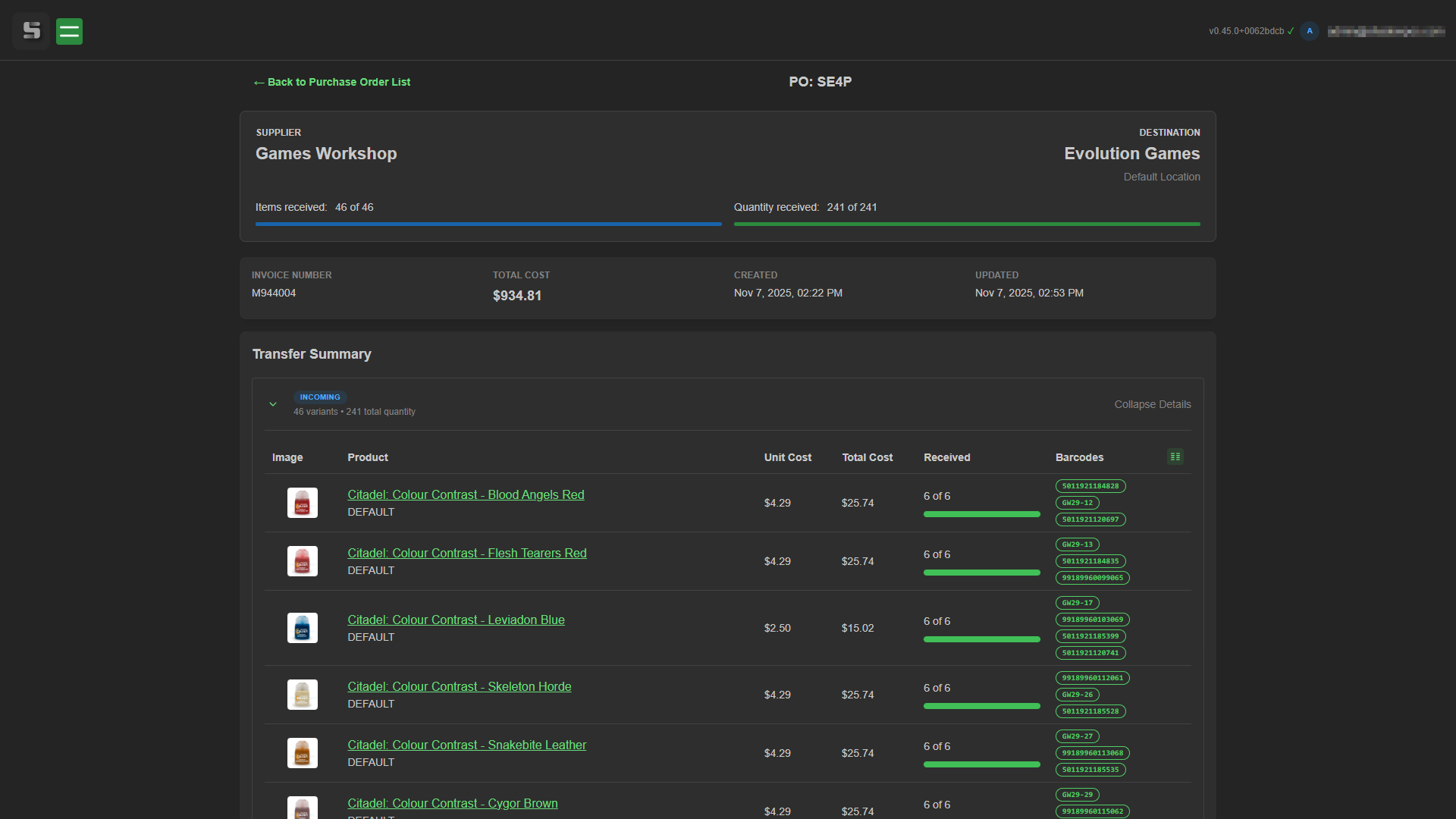1456x819 pixels.
Task: Click the Blood Angels Red product thumbnail
Action: (x=302, y=503)
